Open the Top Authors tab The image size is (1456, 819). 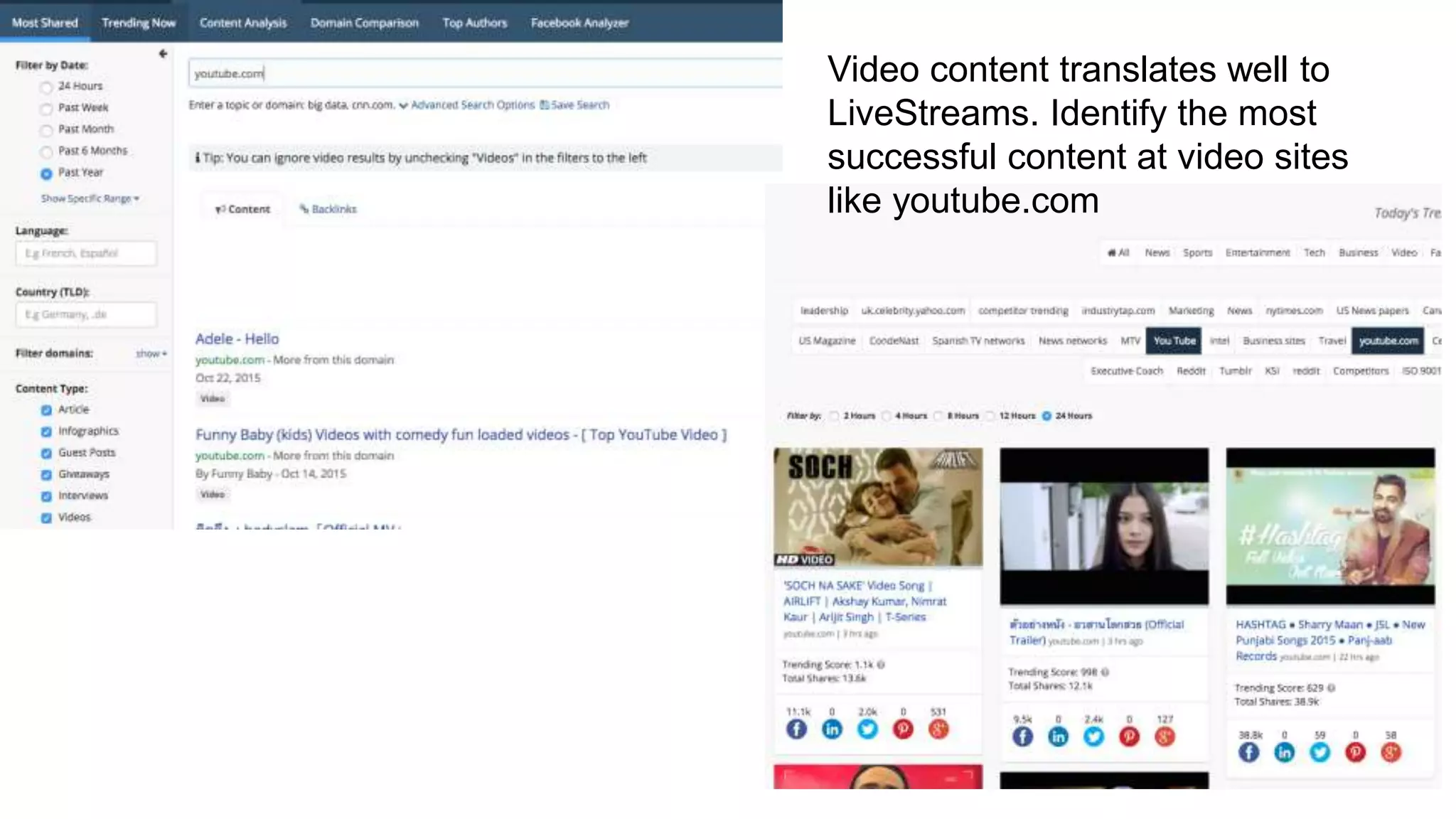pyautogui.click(x=475, y=23)
